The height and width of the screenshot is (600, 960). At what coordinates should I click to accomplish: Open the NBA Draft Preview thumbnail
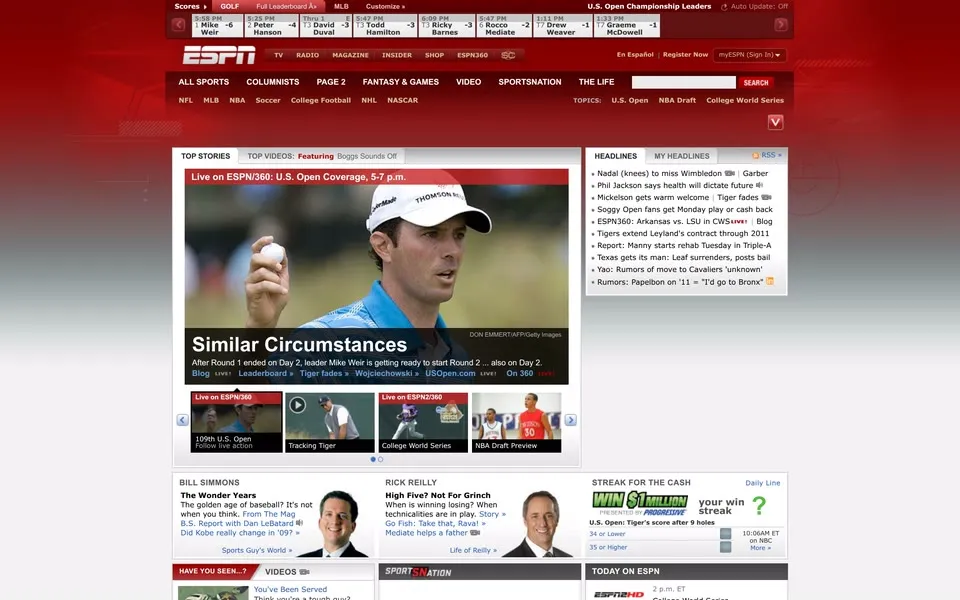click(517, 422)
